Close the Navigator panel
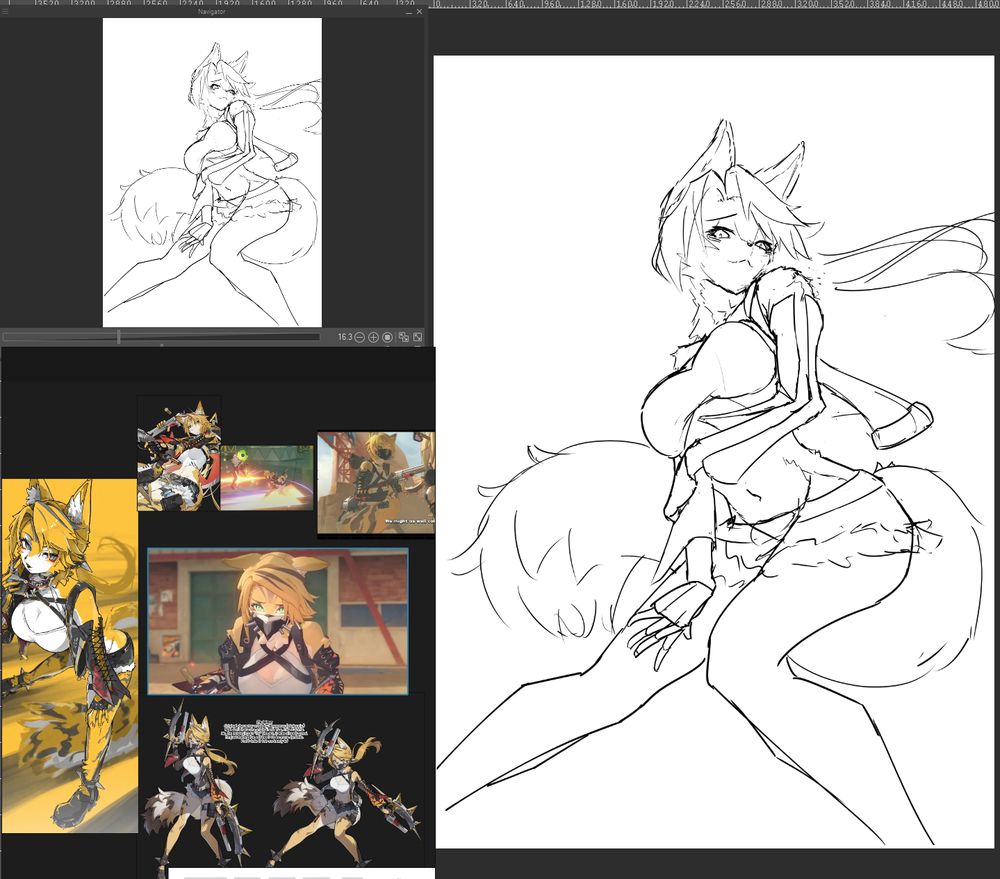1000x879 pixels. [419, 11]
